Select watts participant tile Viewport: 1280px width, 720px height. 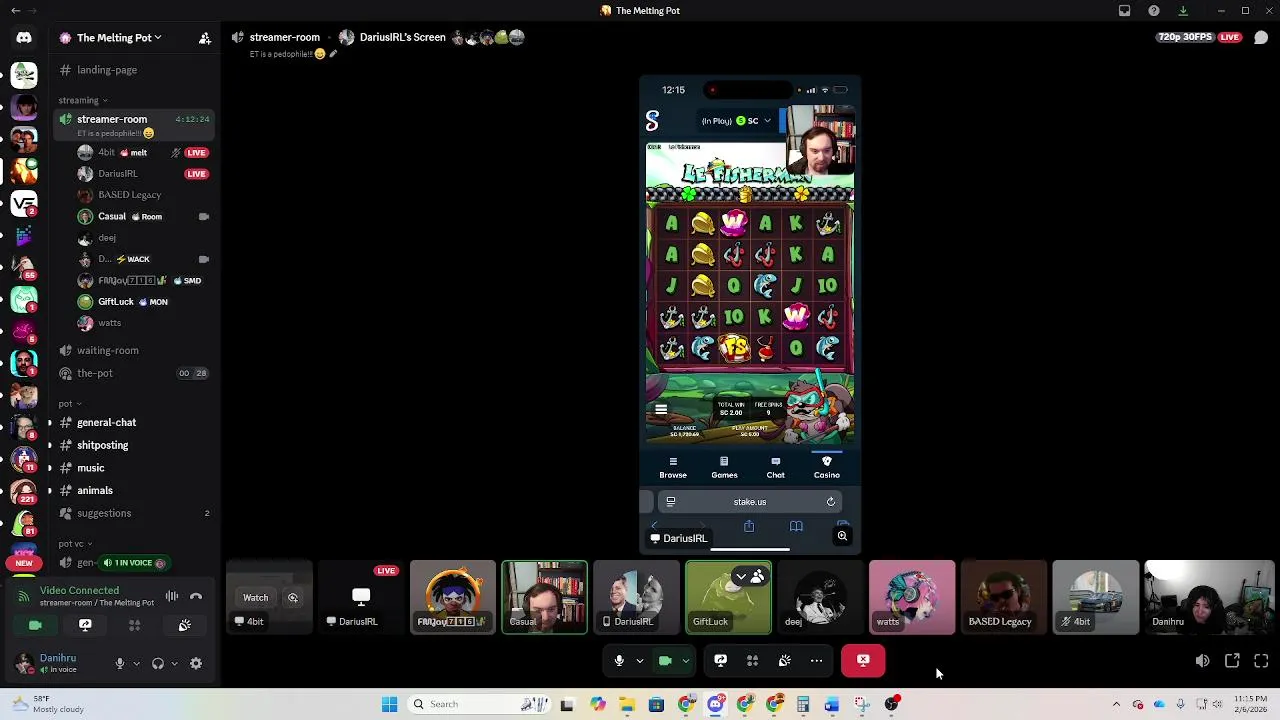coord(912,598)
